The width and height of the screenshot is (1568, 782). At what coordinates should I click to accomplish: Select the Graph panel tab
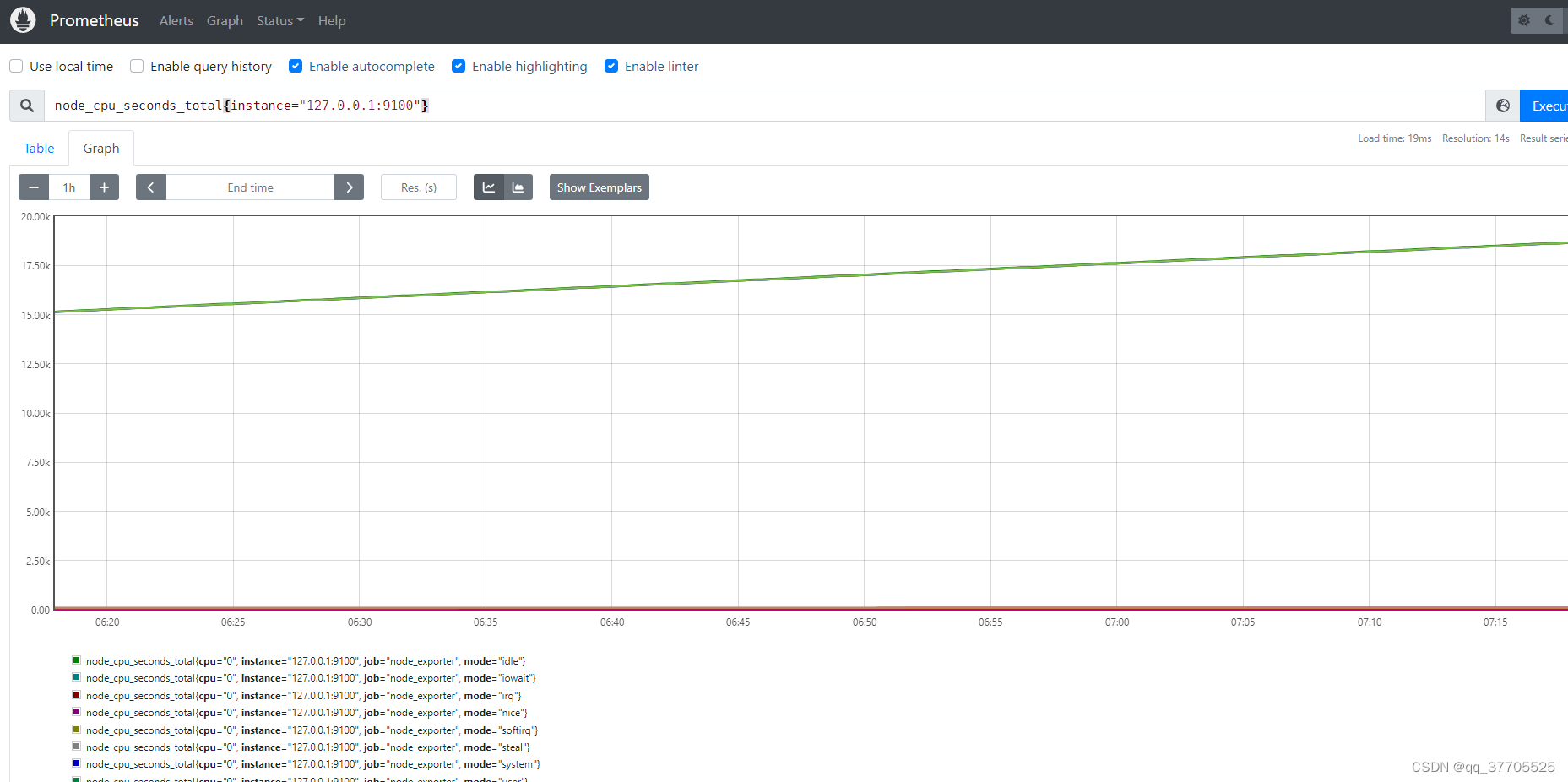101,148
